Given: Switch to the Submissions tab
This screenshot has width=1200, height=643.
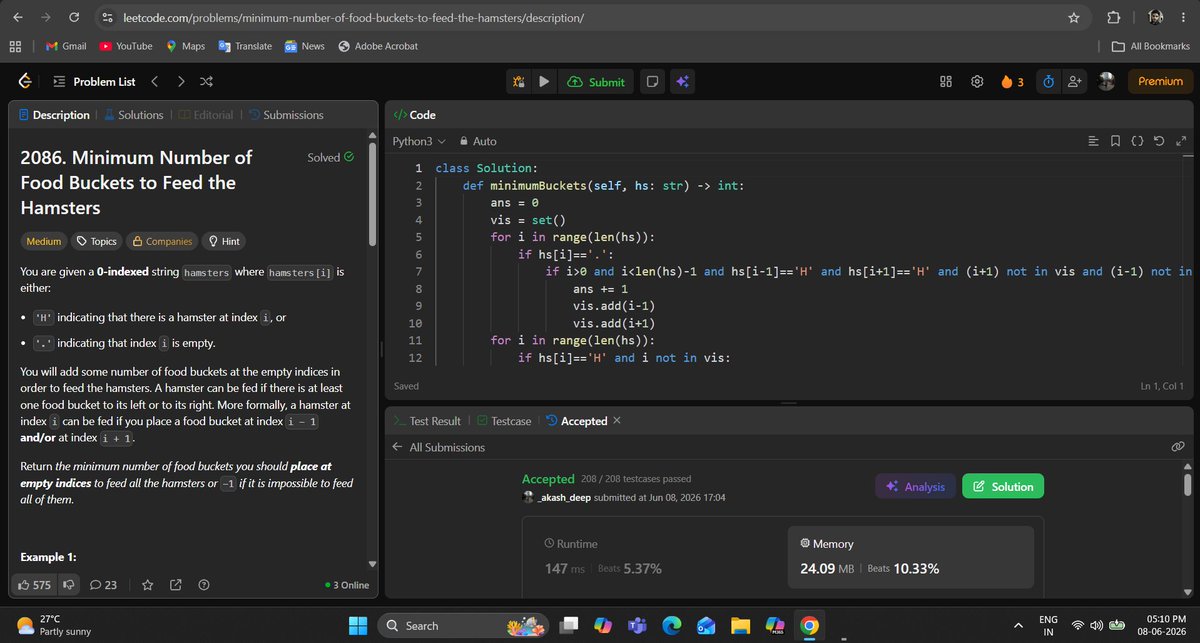Looking at the screenshot, I should tap(286, 115).
